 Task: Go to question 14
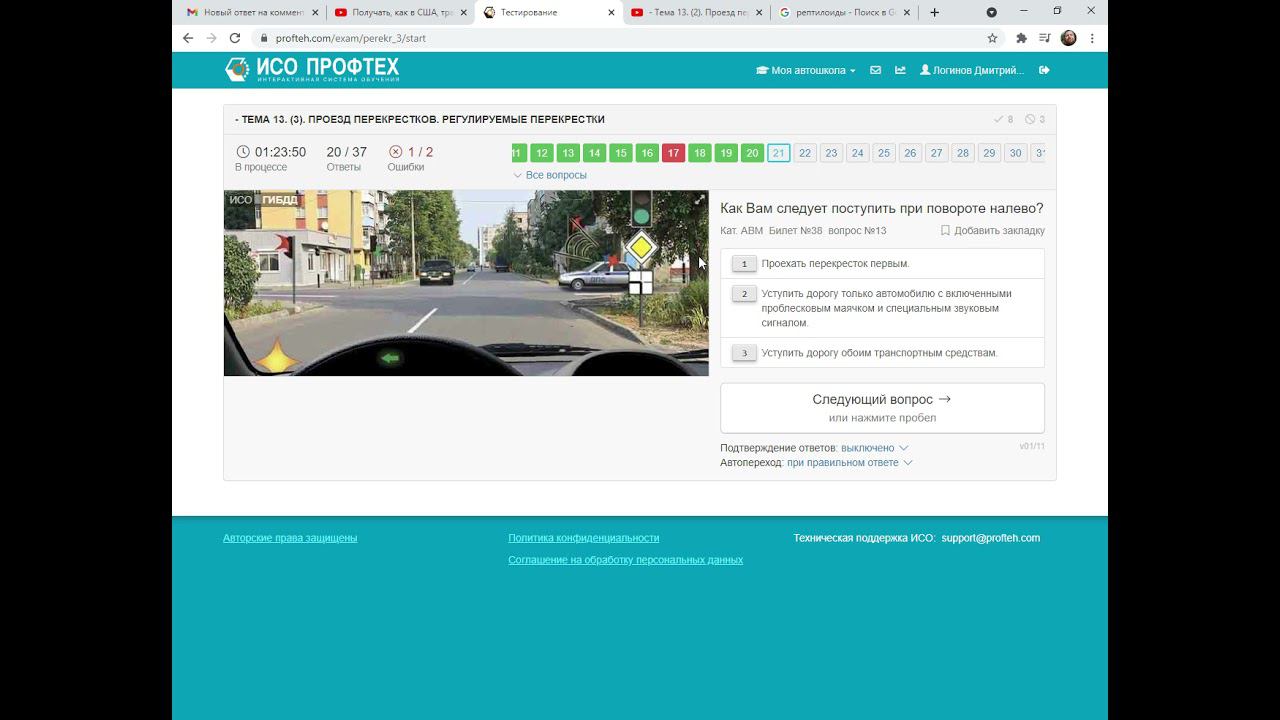point(594,153)
